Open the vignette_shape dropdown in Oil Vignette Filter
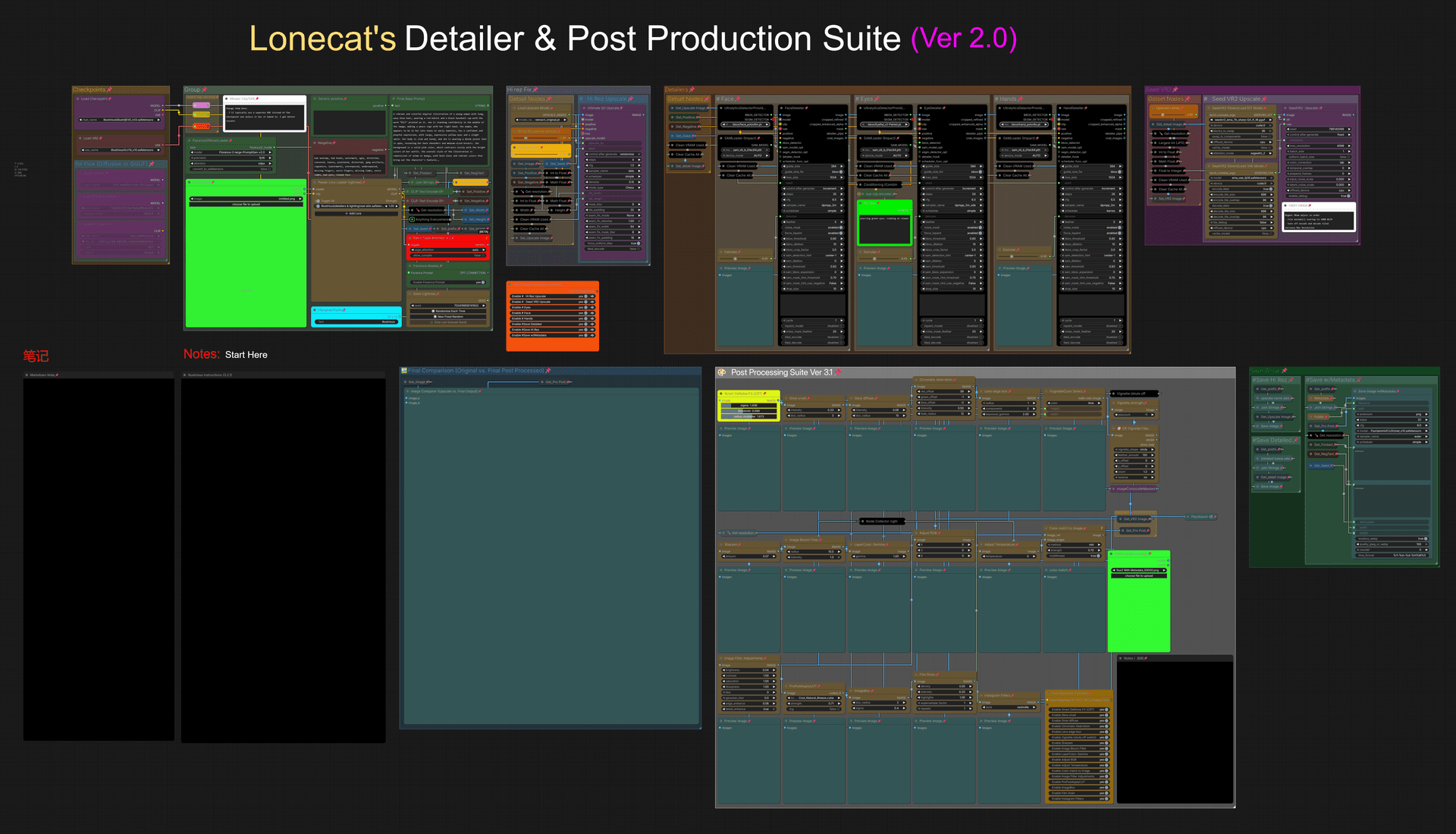This screenshot has height=834, width=1456. click(x=1135, y=450)
